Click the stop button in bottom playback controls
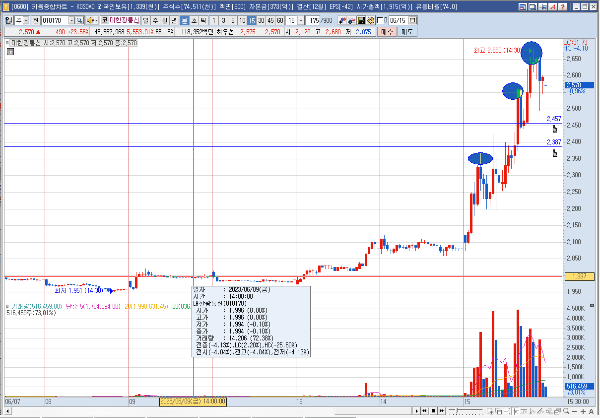600x418 pixels. [x=434, y=411]
